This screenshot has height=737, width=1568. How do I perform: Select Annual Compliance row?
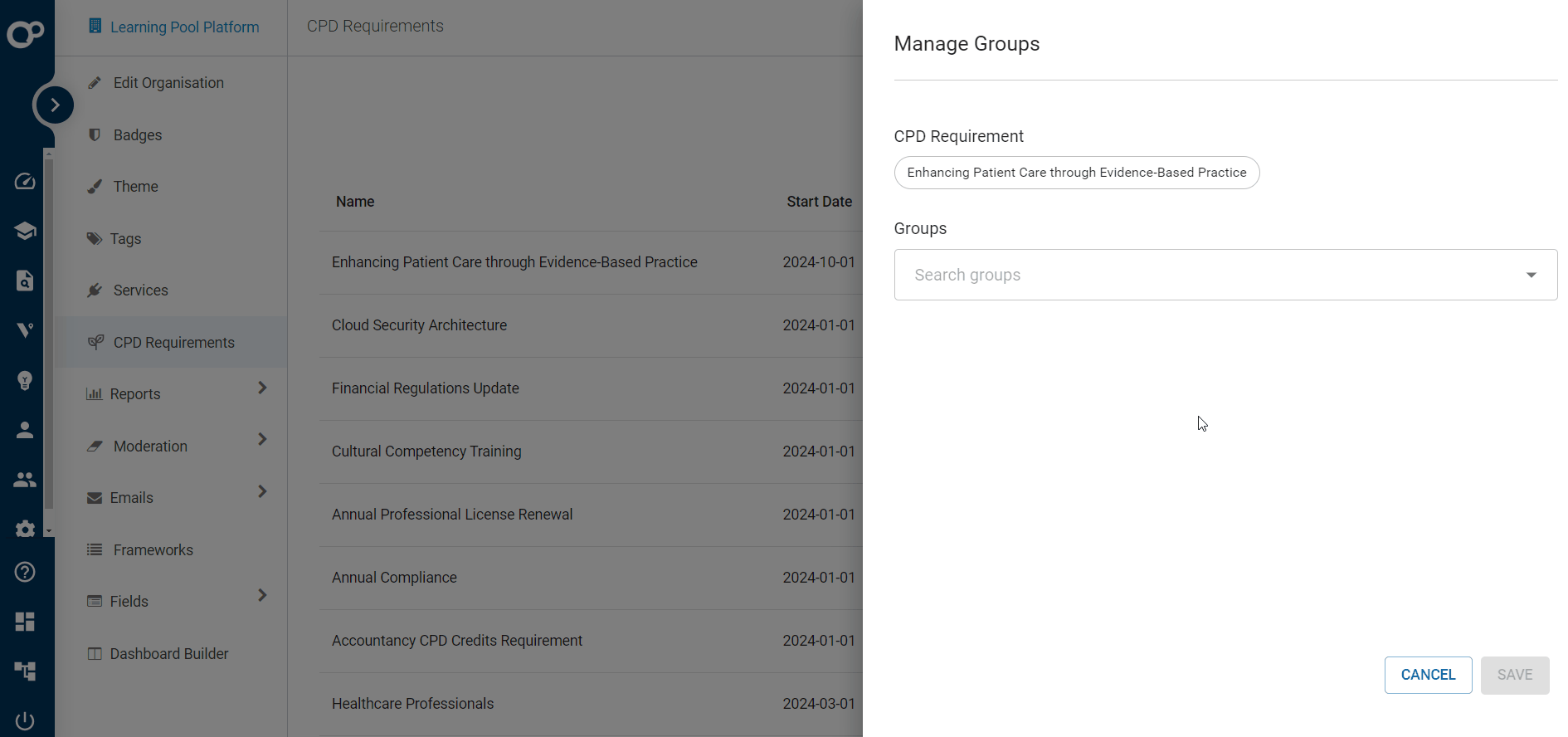tap(591, 578)
